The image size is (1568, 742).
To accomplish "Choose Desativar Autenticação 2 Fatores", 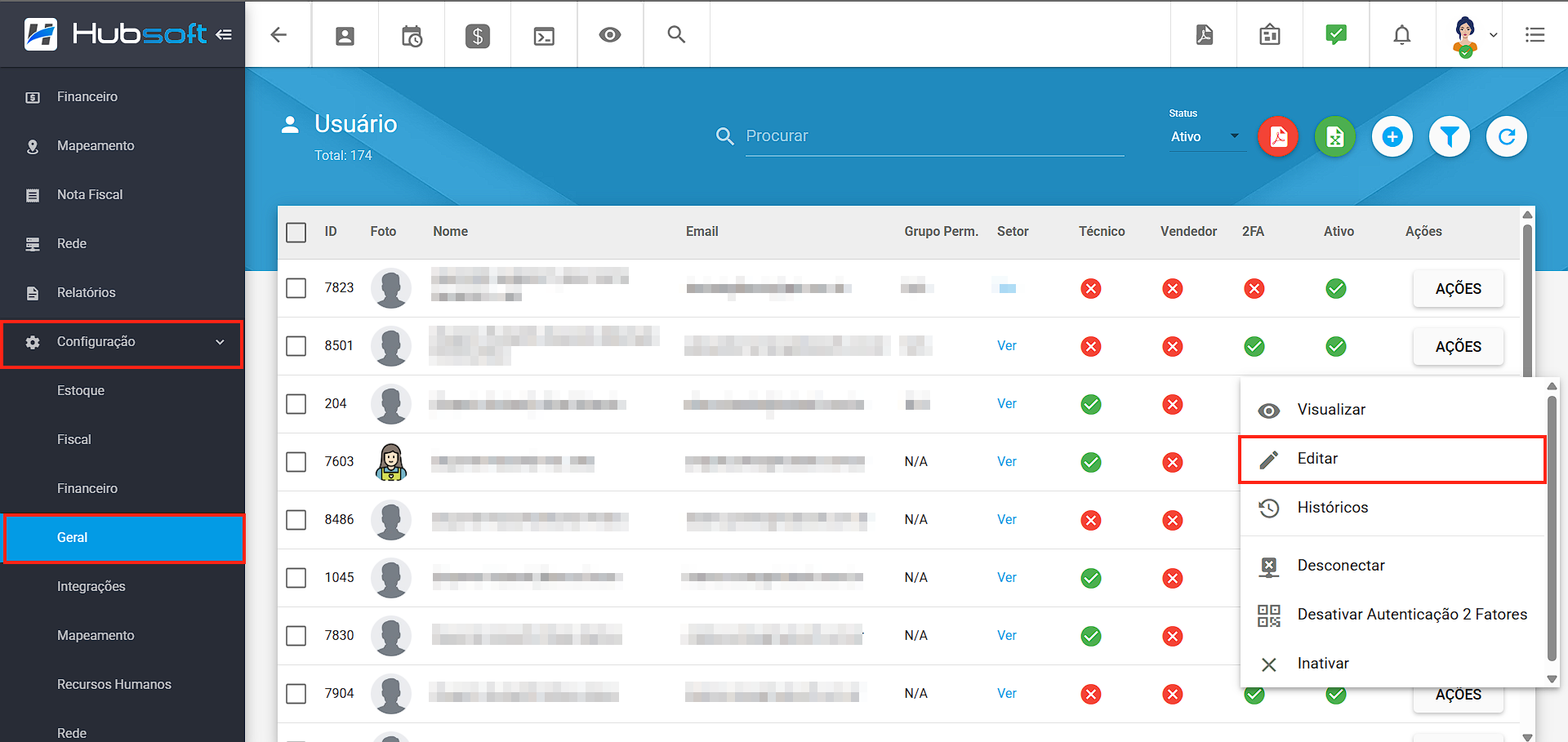I will [1393, 615].
